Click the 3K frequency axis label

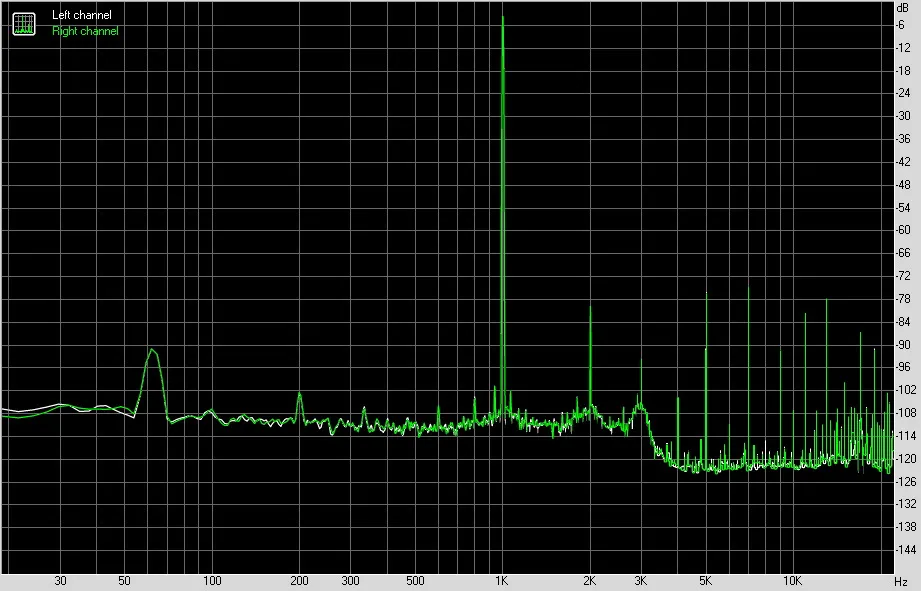pos(640,581)
